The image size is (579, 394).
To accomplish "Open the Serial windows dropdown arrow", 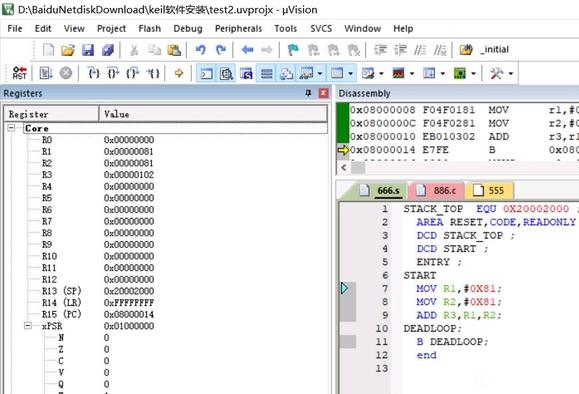I will [x=381, y=73].
